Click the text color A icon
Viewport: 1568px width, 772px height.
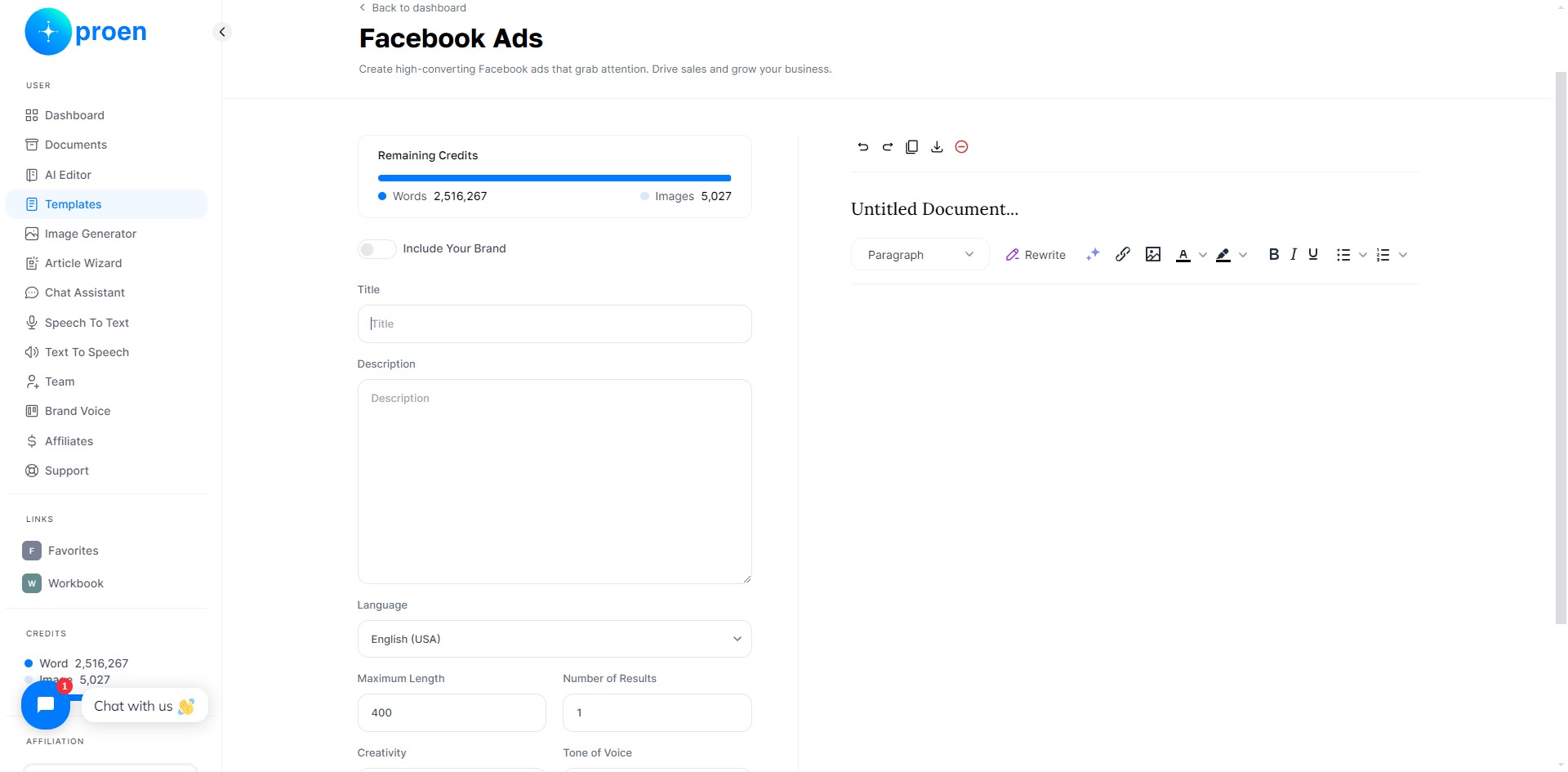click(1183, 255)
